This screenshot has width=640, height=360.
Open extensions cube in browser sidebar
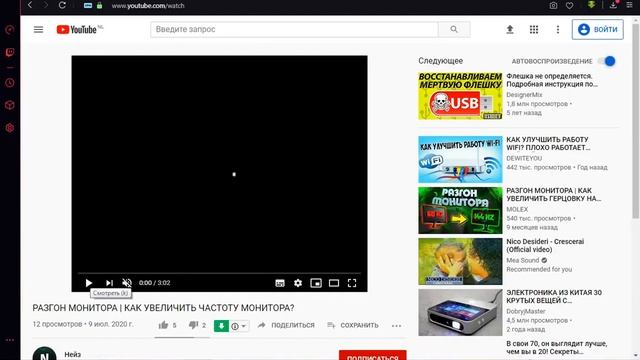tap(10, 105)
